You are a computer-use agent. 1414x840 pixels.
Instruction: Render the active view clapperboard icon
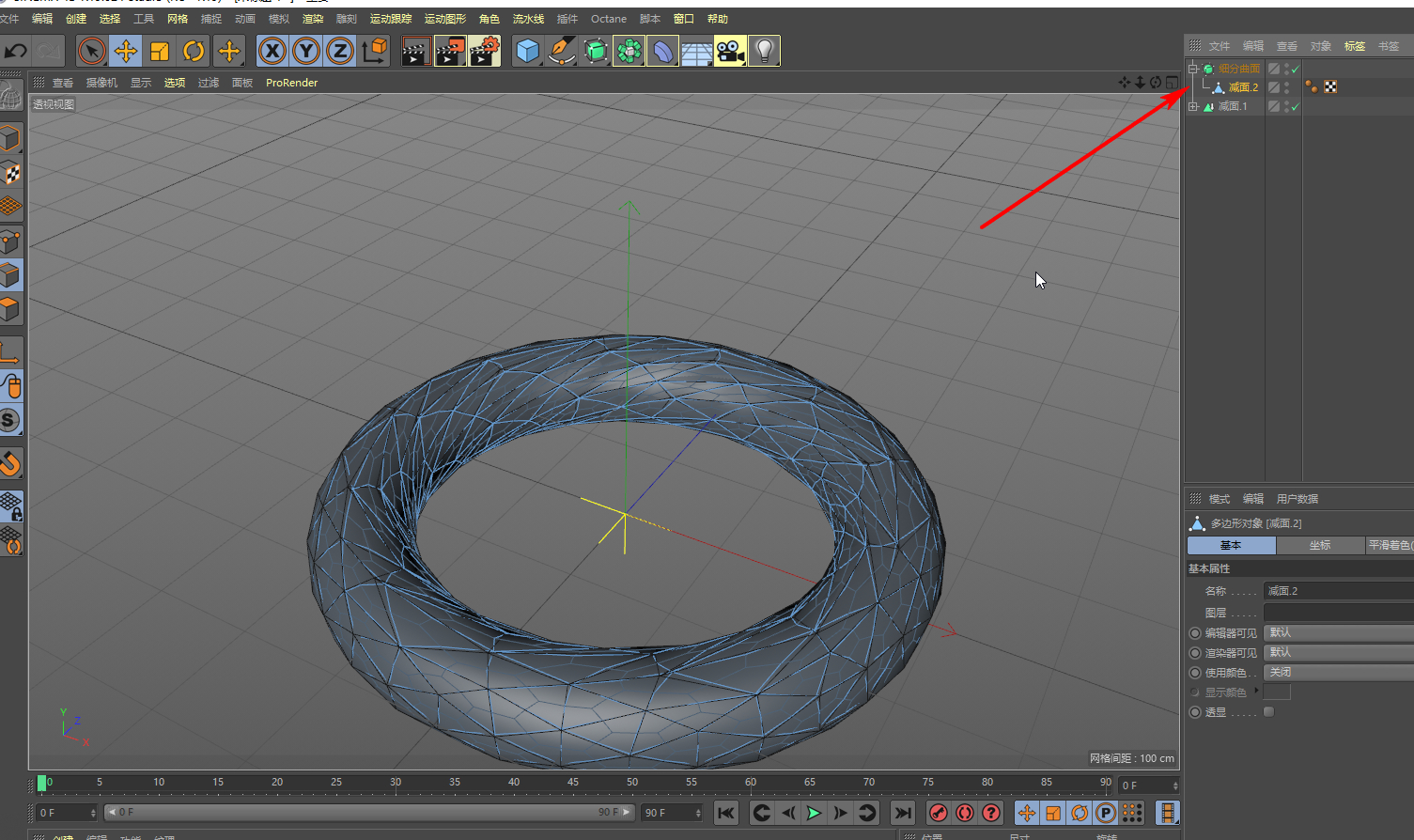[x=415, y=51]
